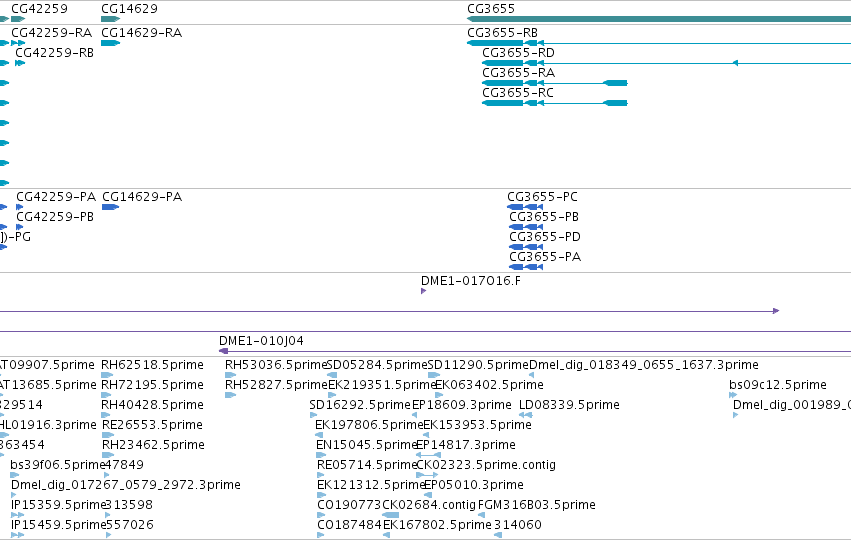Select EST EP18609.3prime

pyautogui.click(x=461, y=405)
